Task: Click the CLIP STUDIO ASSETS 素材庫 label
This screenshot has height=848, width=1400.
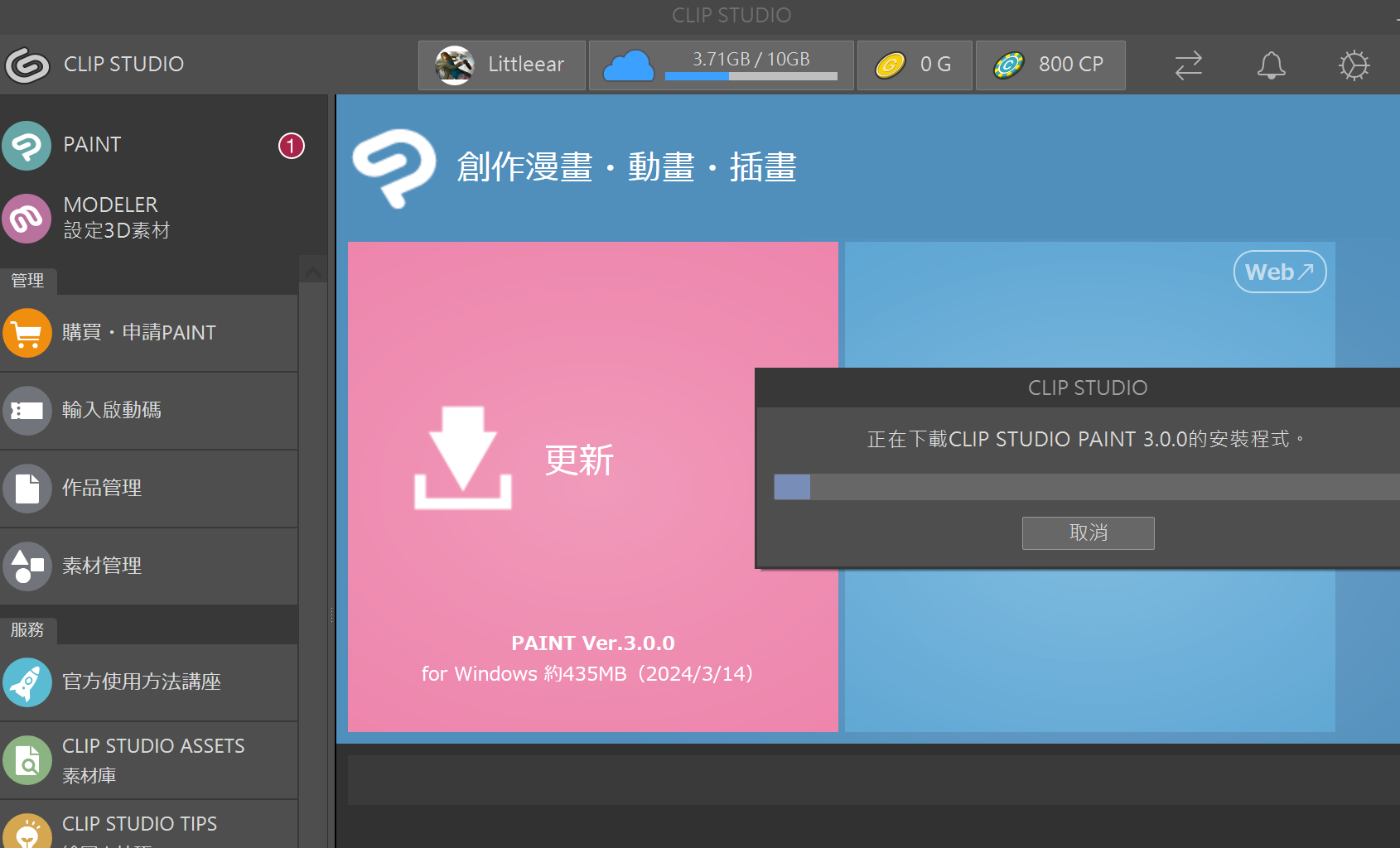Action: (153, 760)
